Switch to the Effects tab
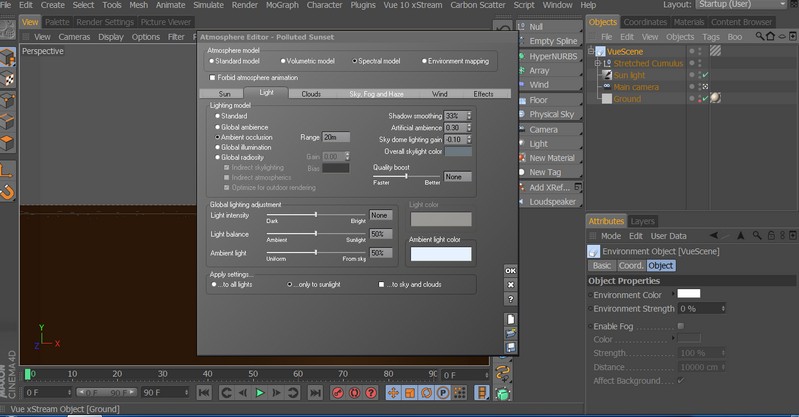The image size is (799, 417). pos(483,94)
